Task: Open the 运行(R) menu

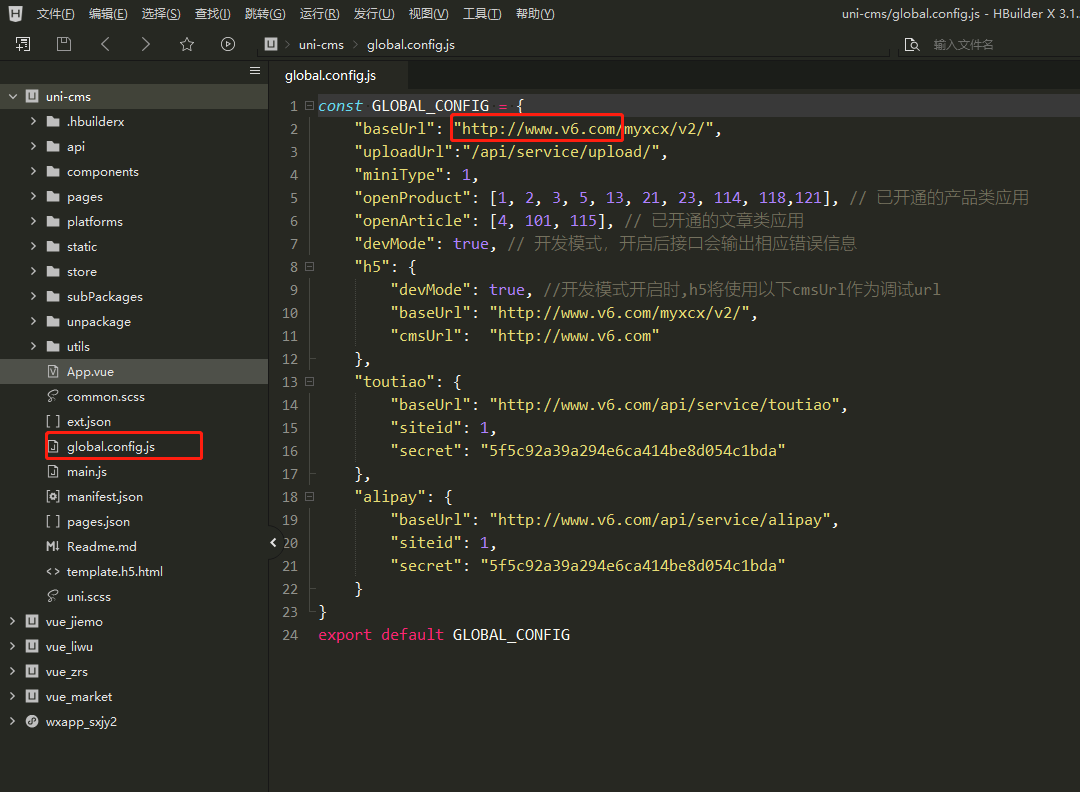Action: (318, 14)
